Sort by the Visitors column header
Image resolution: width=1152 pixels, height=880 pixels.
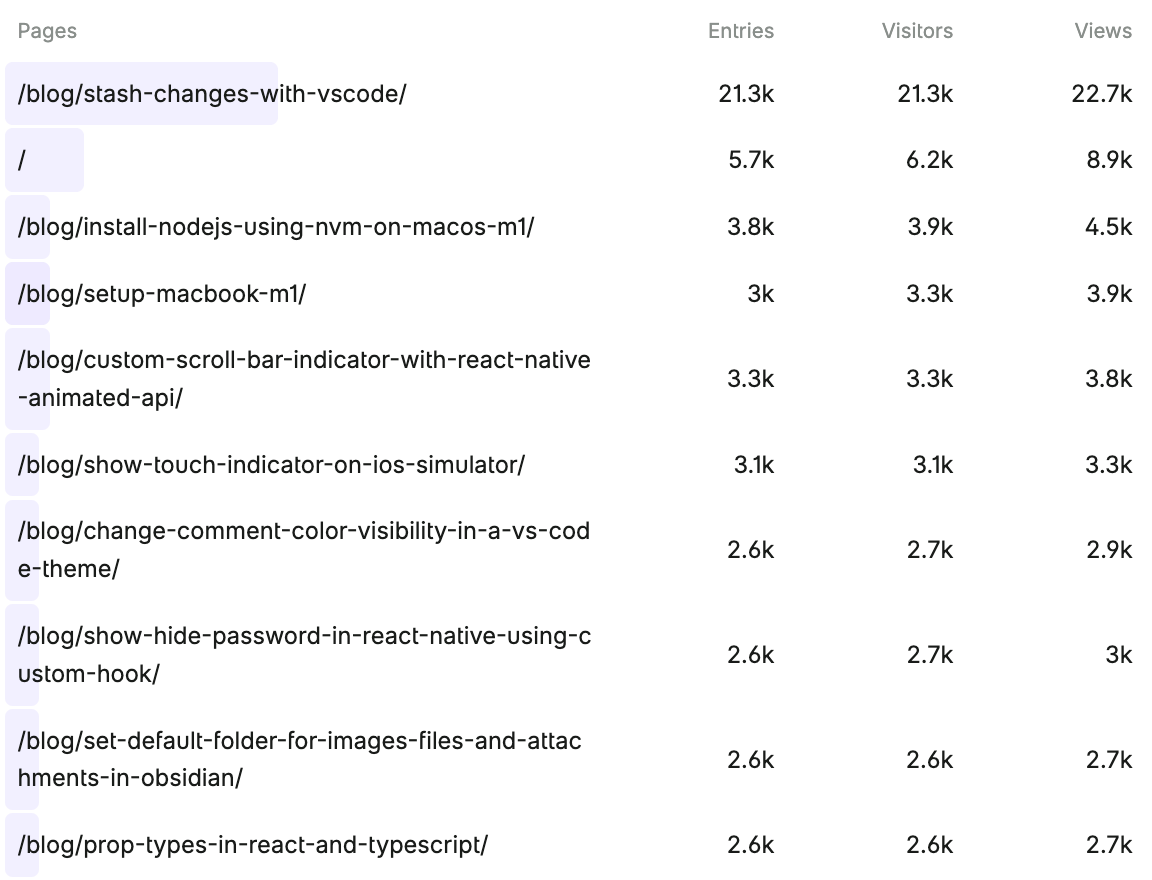tap(917, 31)
